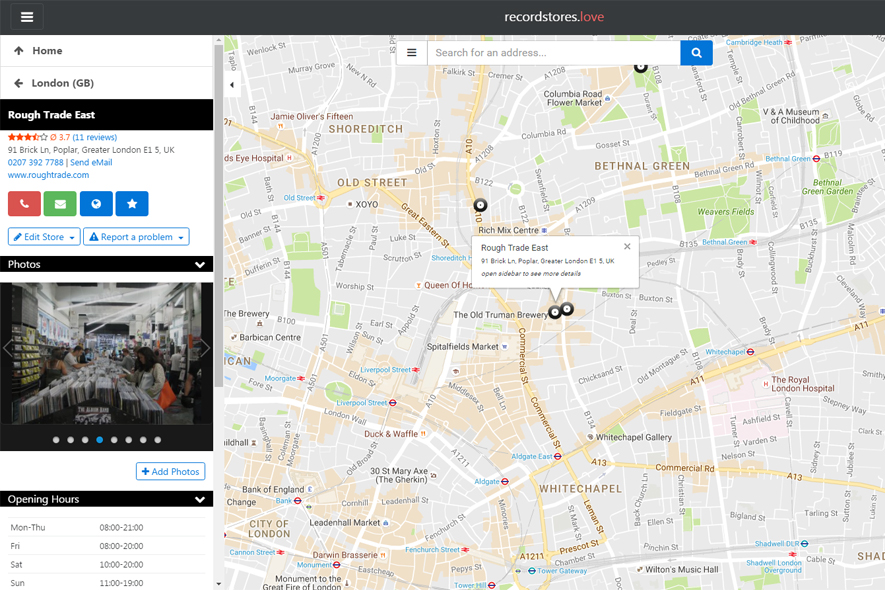
Task: Click the green email envelope button
Action: (60, 204)
